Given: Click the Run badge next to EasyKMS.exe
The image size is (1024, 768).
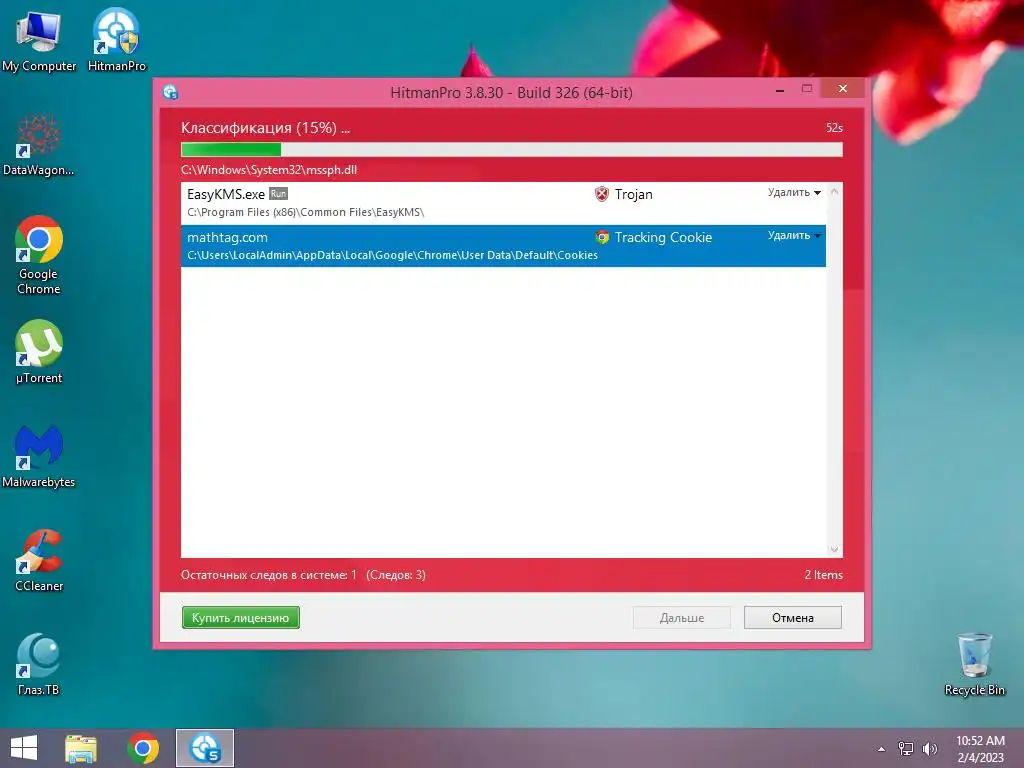Looking at the screenshot, I should tap(278, 194).
